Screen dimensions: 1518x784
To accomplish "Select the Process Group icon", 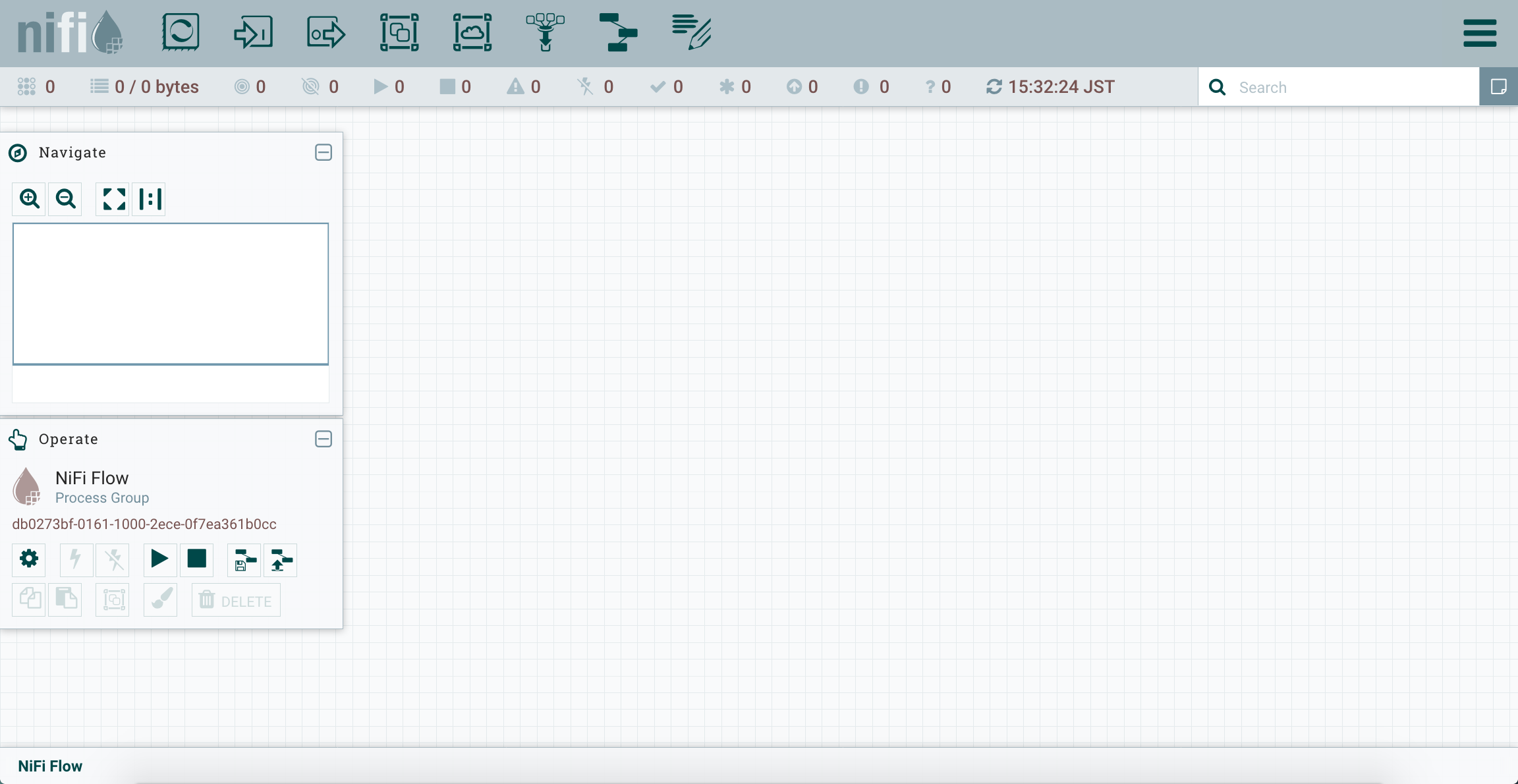I will [x=399, y=32].
